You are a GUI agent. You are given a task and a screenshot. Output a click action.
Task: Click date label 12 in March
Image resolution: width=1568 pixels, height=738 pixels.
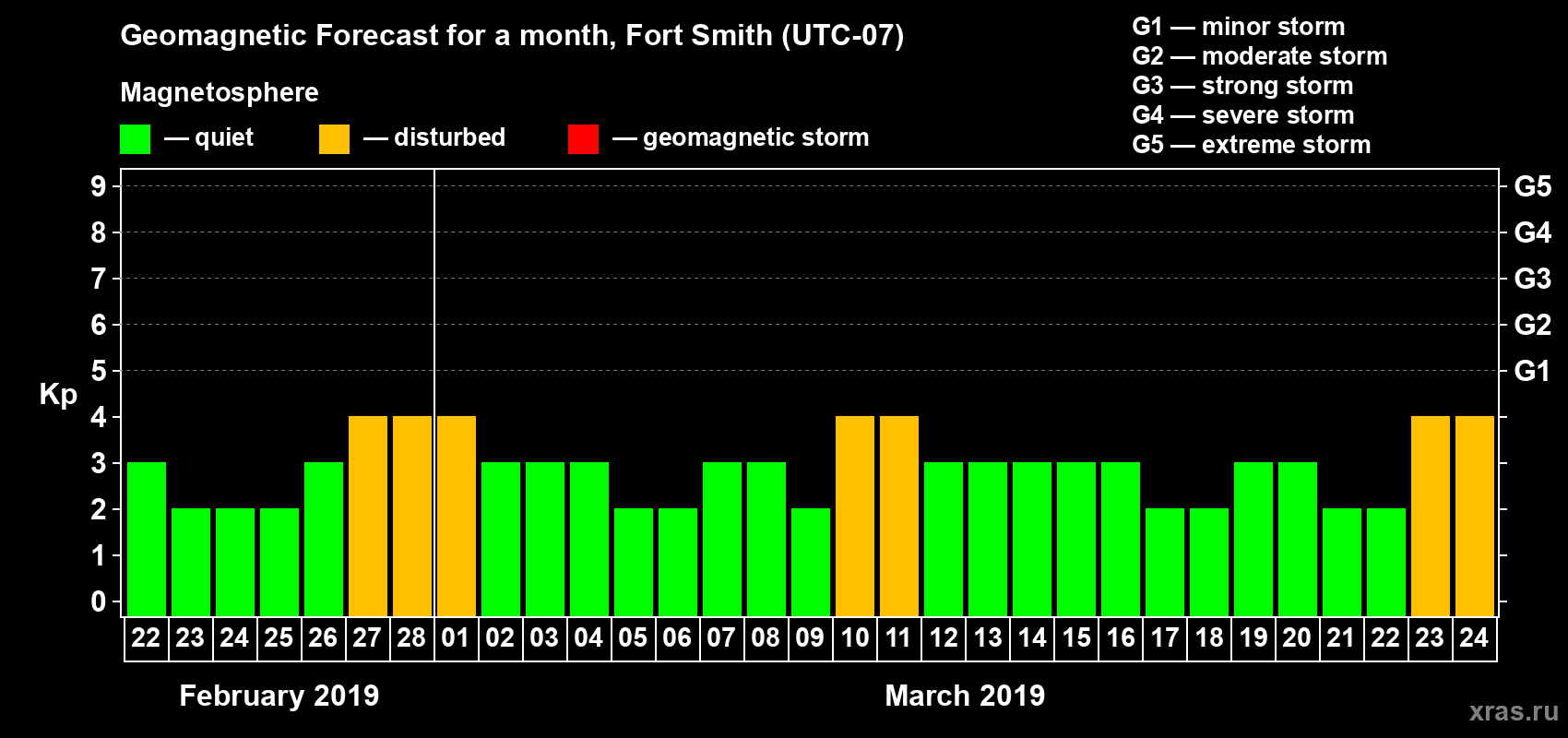click(944, 638)
